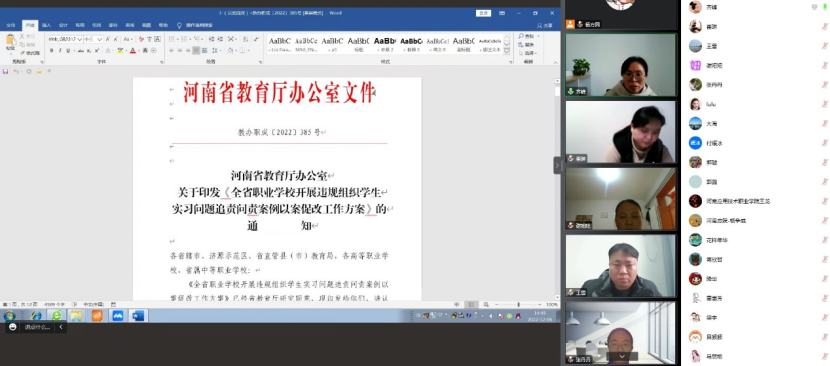Open the Insert ribbon tab
830x366 pixels.
coord(46,25)
